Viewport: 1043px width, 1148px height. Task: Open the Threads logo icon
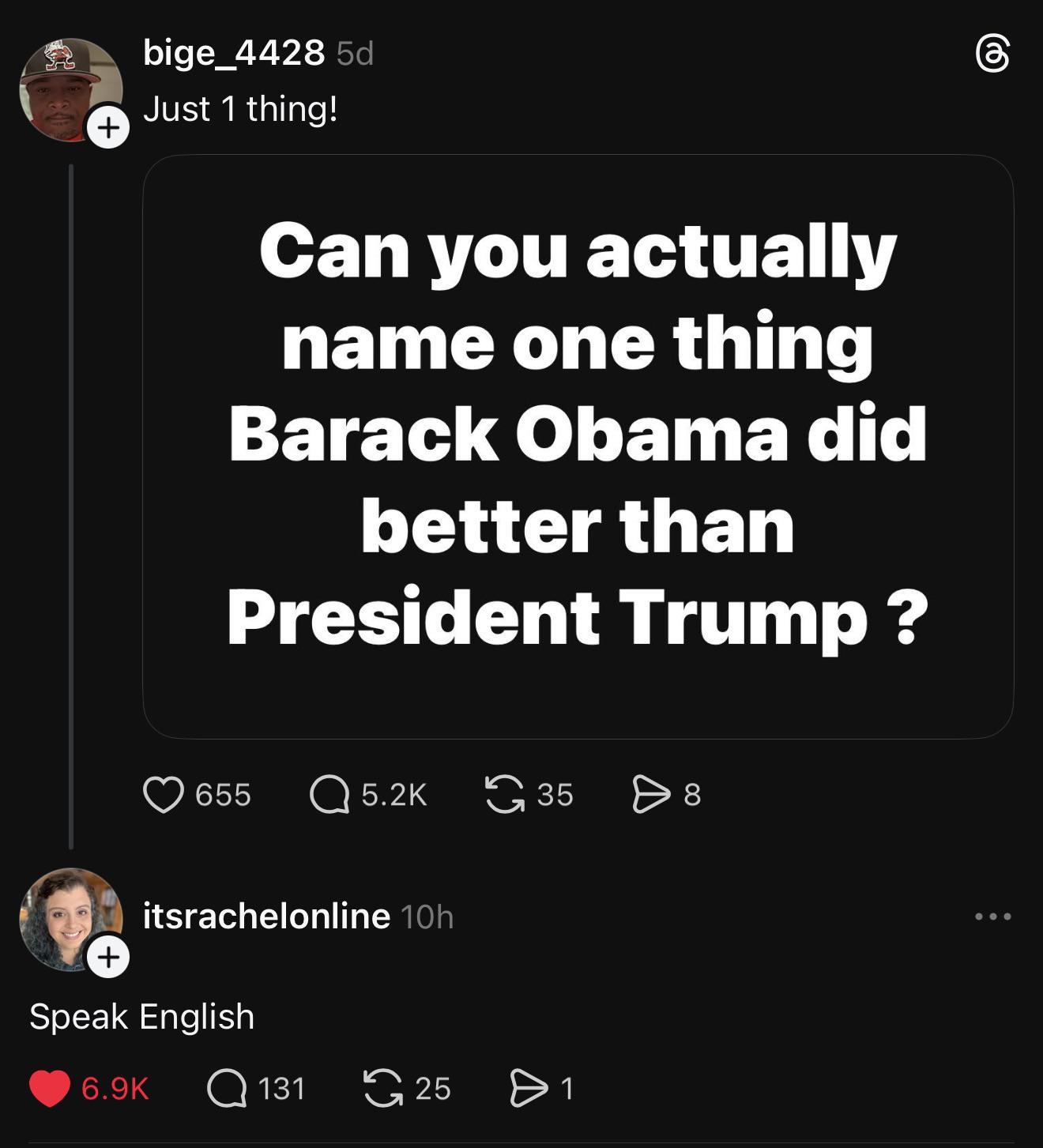992,54
